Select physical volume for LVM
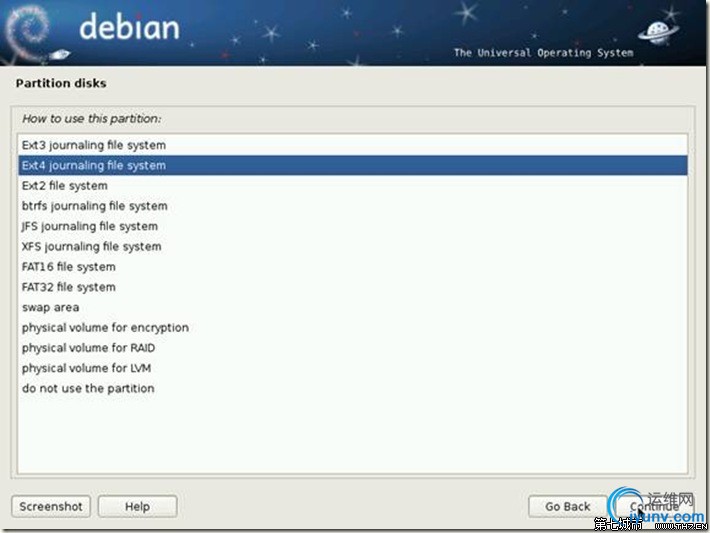The width and height of the screenshot is (710, 533). (353, 368)
